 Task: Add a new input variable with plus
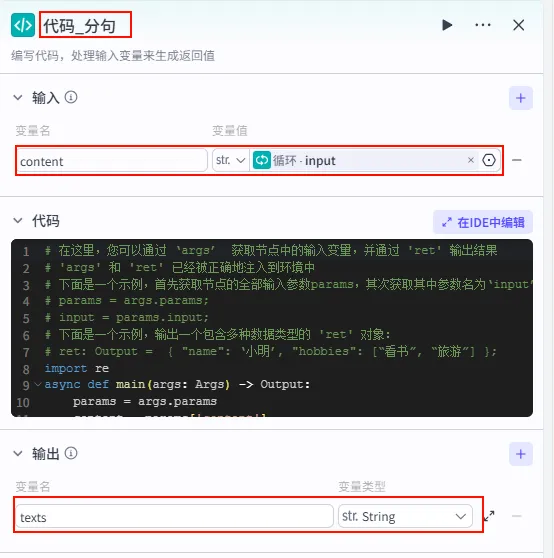[x=521, y=98]
